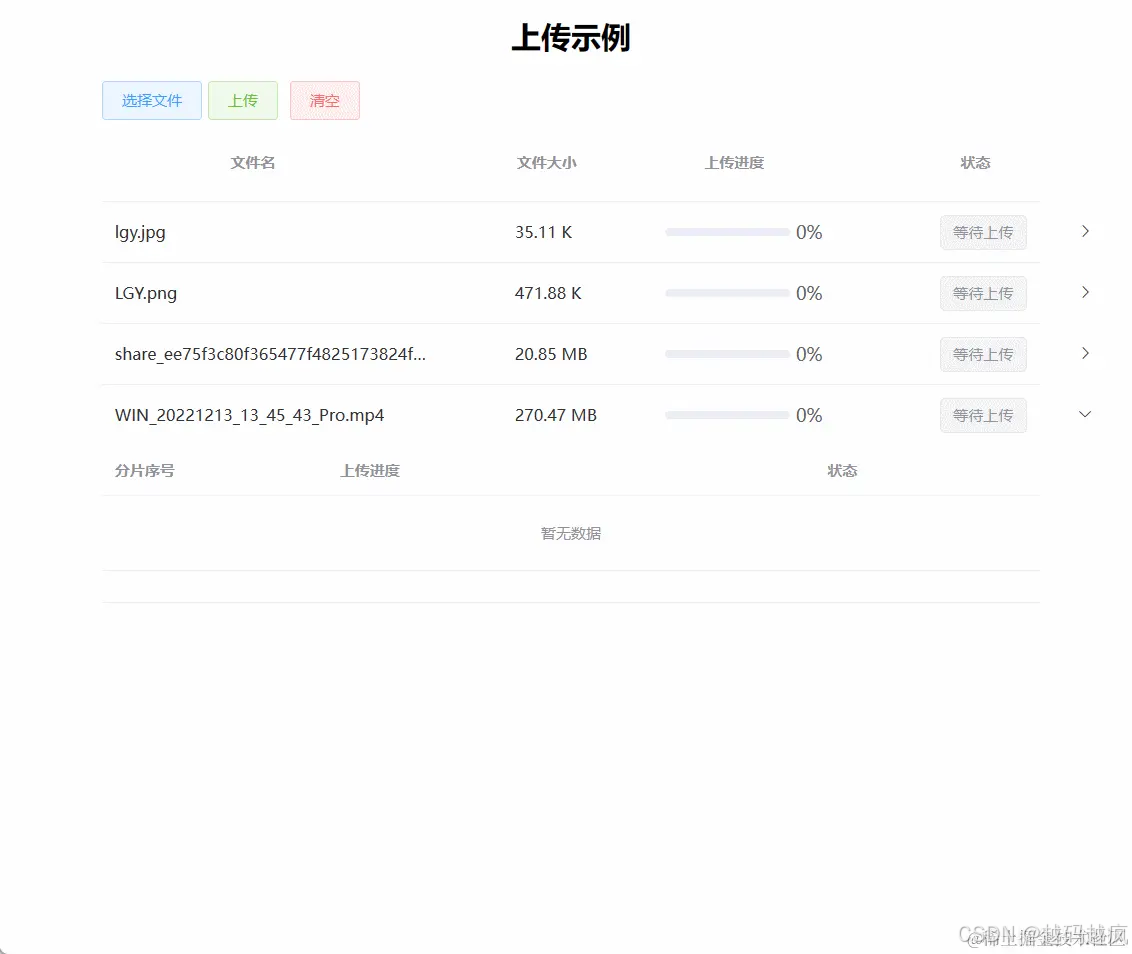Screen dimensions: 1132x954
Task: Click the 等待上传 status badge for lgy.jpg
Action: coord(983,232)
